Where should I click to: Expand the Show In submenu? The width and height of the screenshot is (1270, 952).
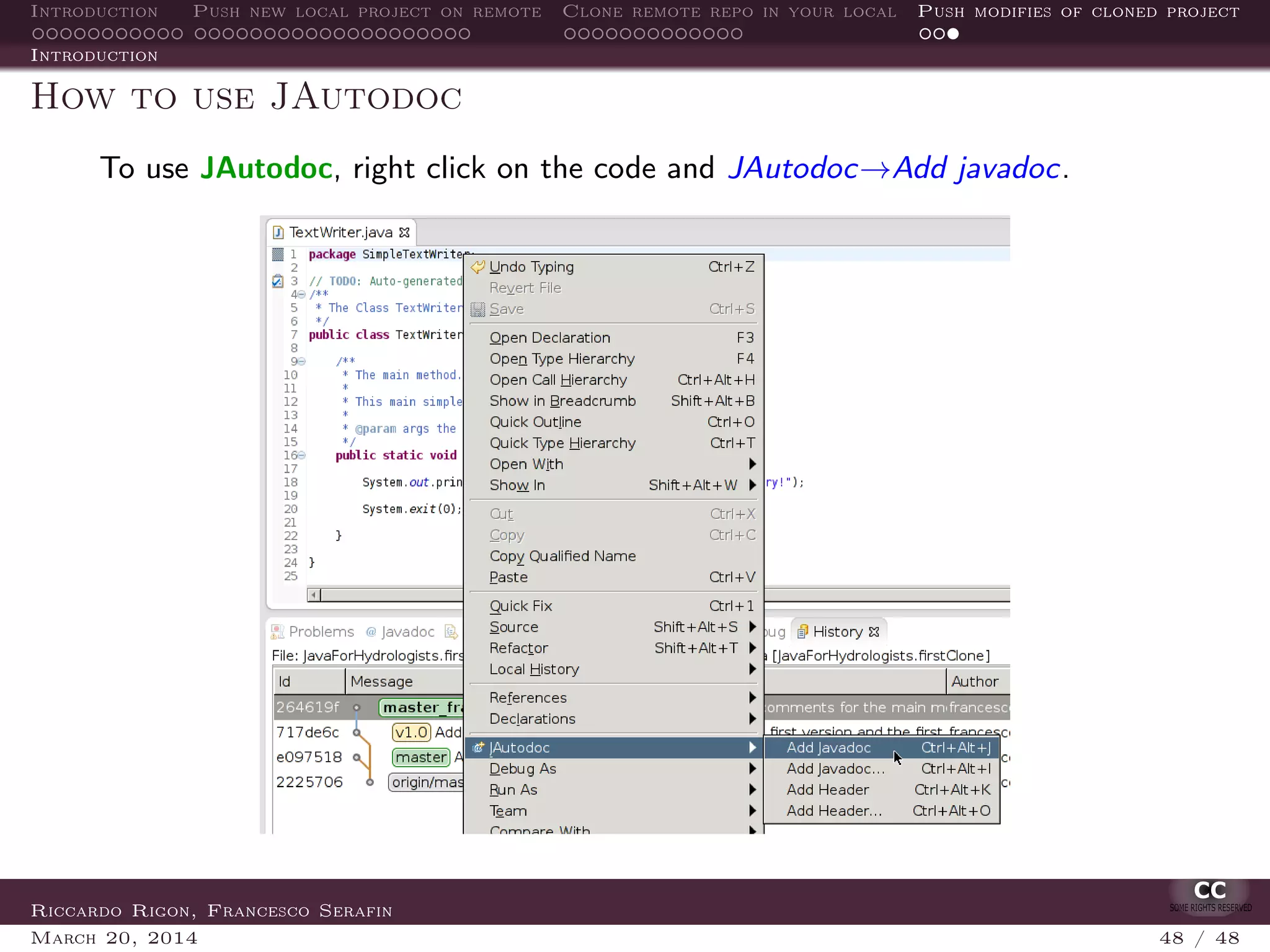pyautogui.click(x=614, y=485)
